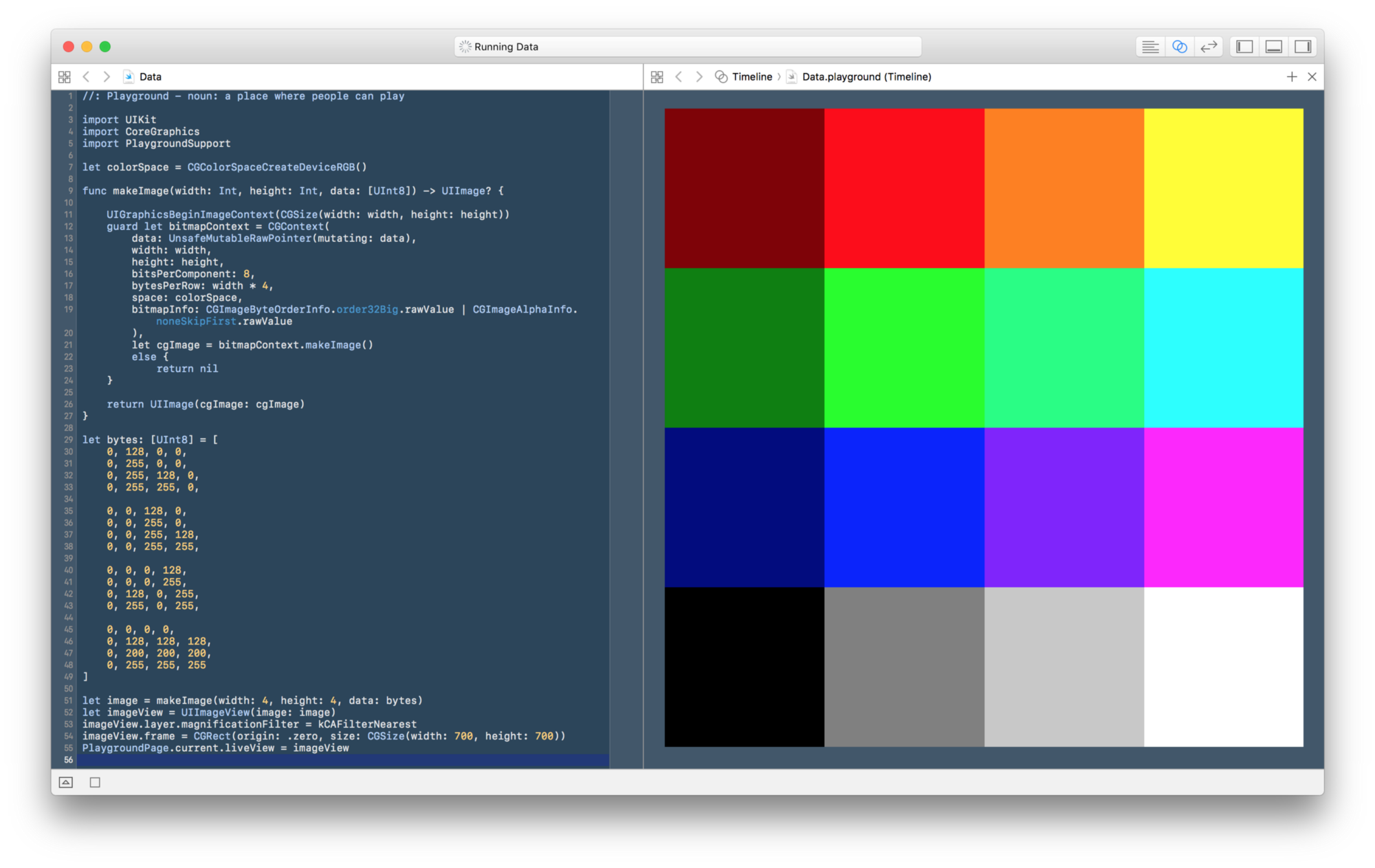Image resolution: width=1375 pixels, height=868 pixels.
Task: Click the Timeline icon in the right jump bar
Action: (x=720, y=76)
